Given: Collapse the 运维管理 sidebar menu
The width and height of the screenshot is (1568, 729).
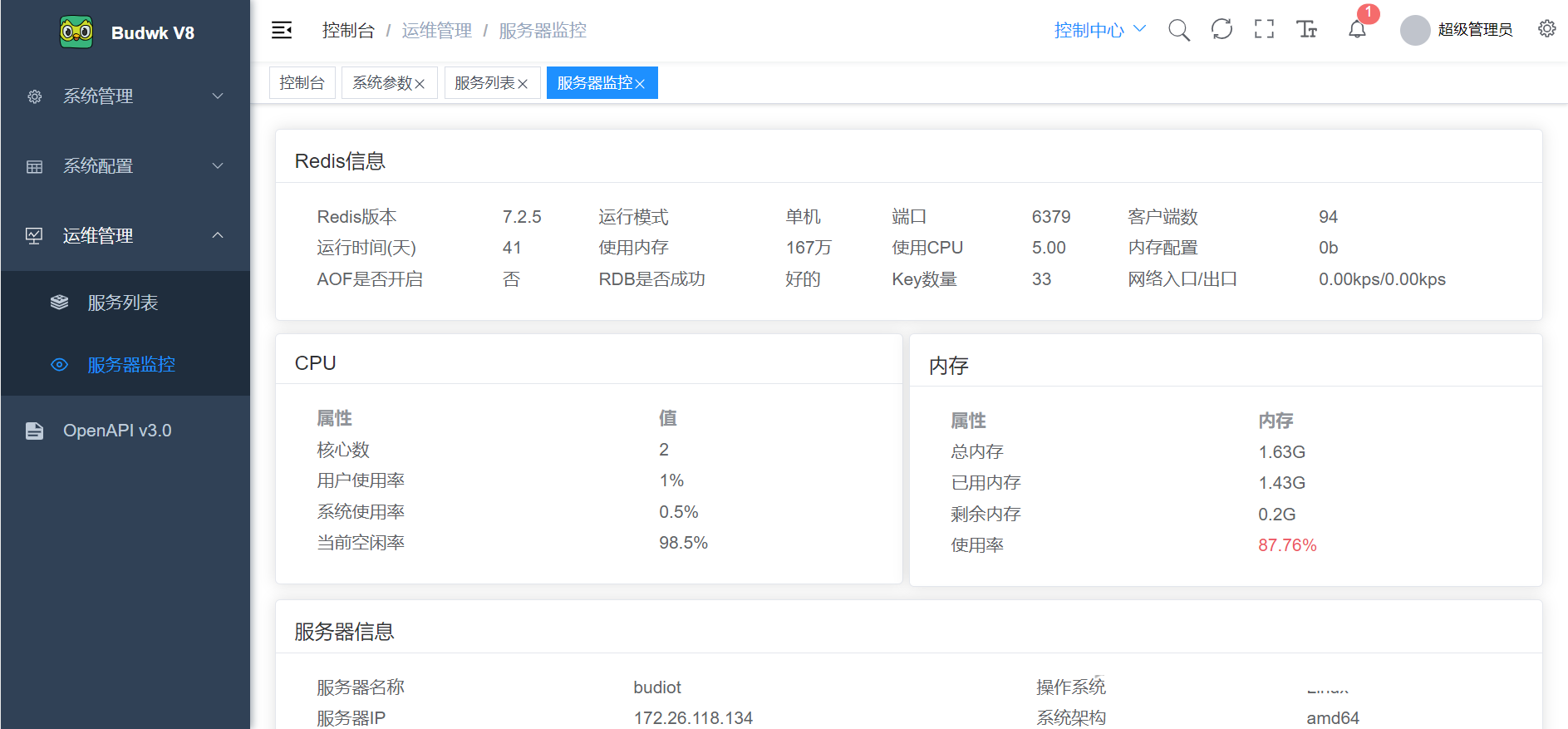Looking at the screenshot, I should tap(125, 236).
